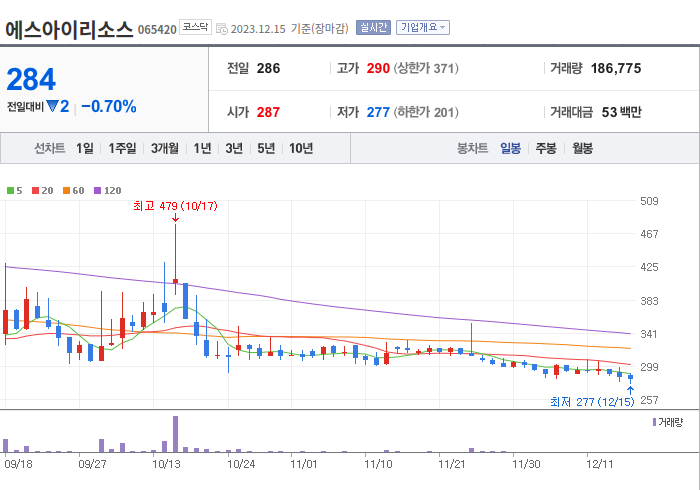Click the 최저 277 (12/15) chart label
This screenshot has height=490, width=700.
pyautogui.click(x=592, y=402)
